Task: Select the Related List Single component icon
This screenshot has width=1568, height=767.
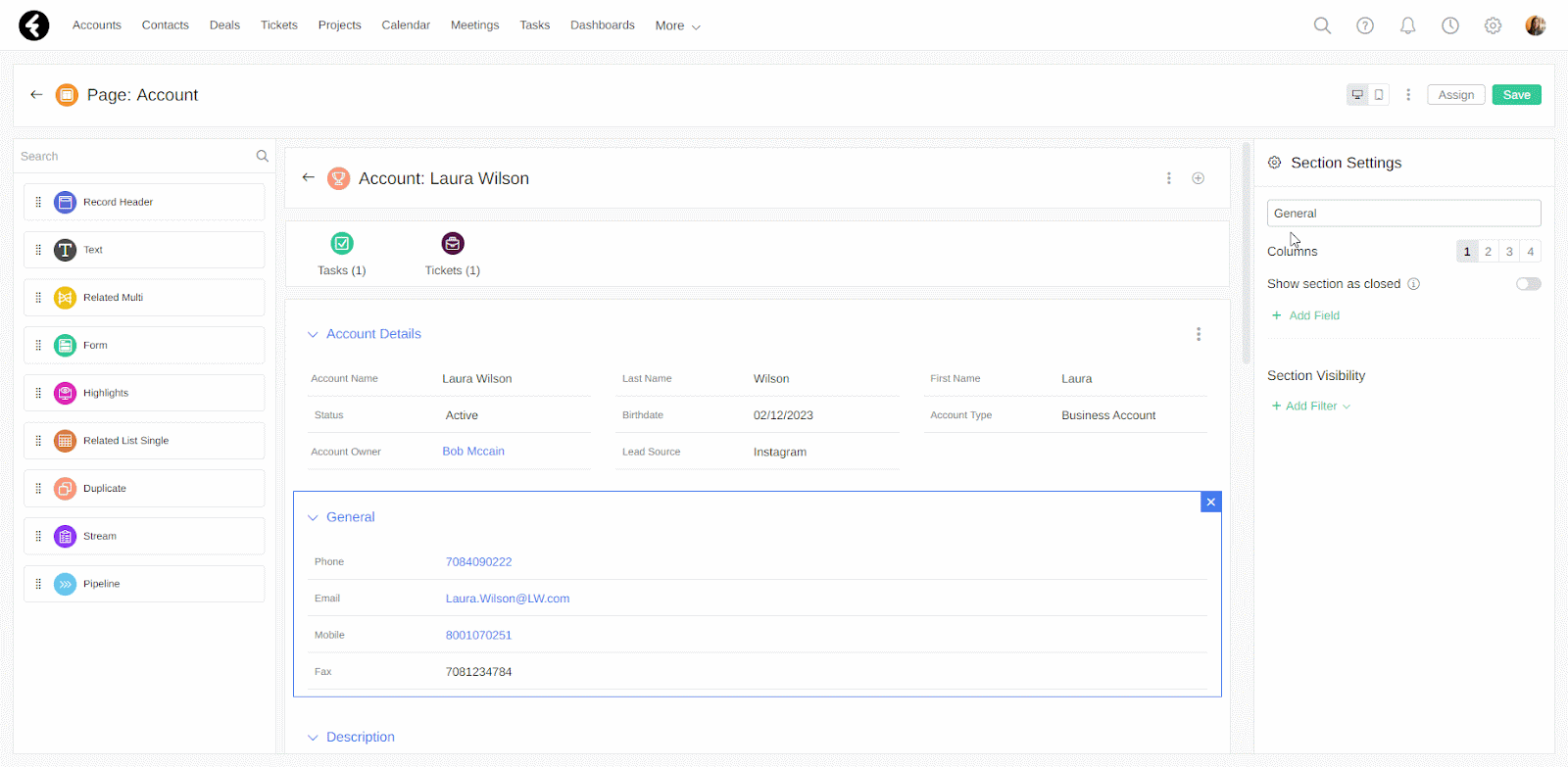Action: (66, 441)
